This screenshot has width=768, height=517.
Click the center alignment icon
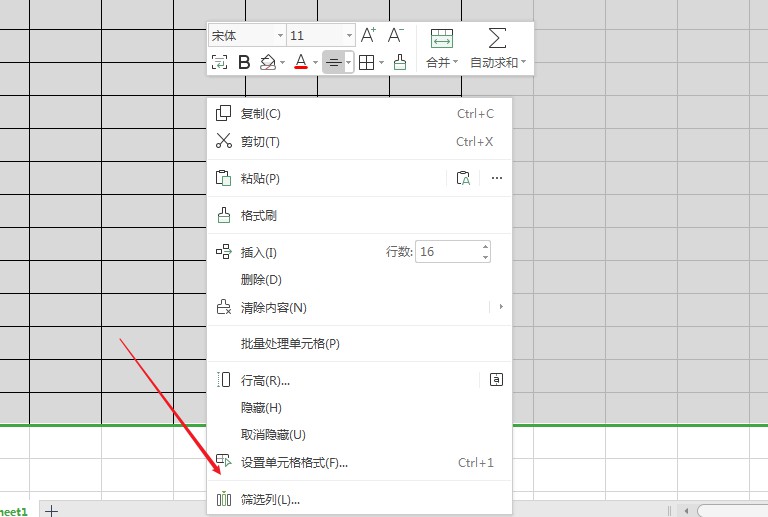coord(334,62)
